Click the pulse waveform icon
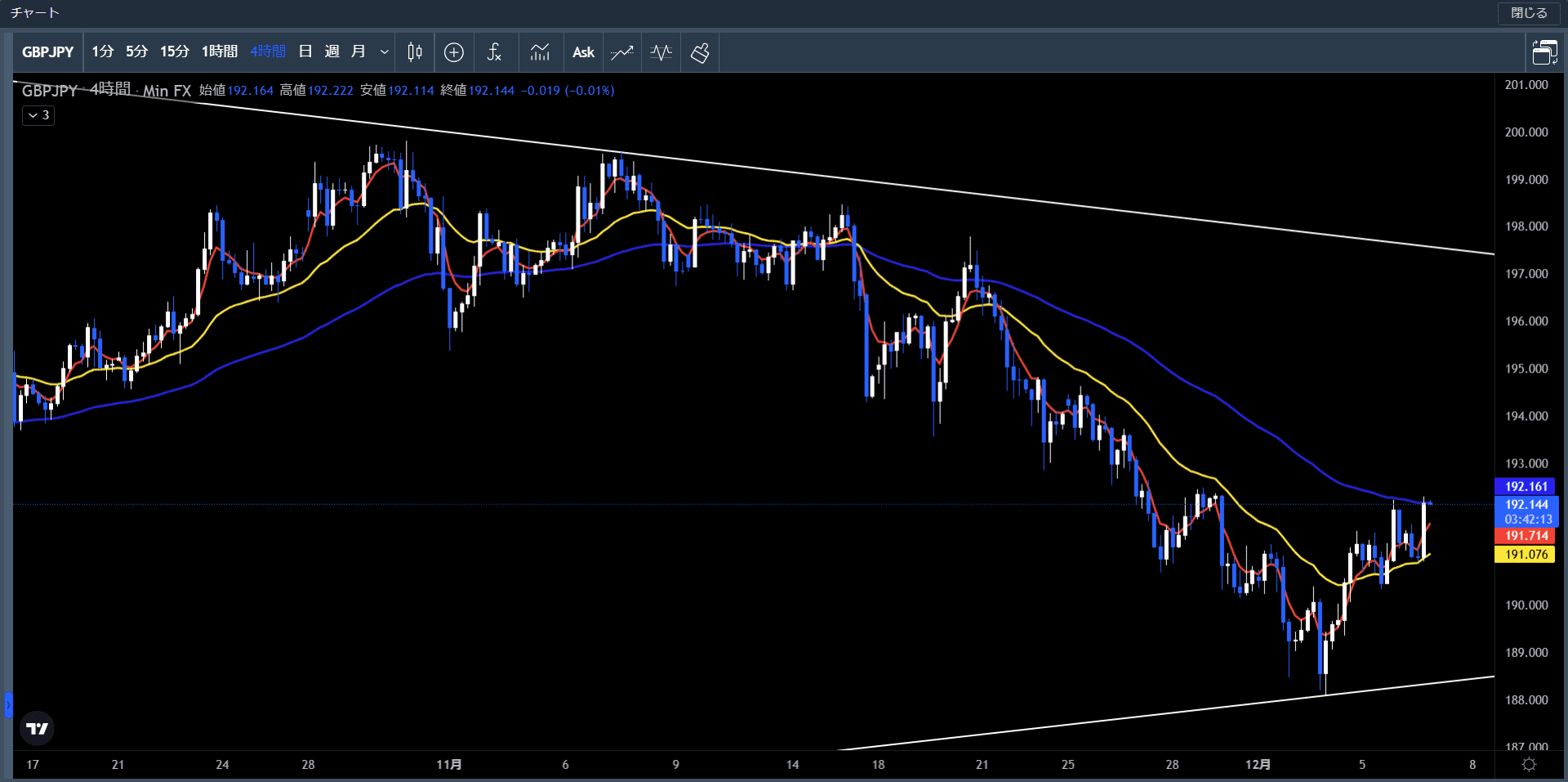The height and width of the screenshot is (782, 1568). click(x=661, y=52)
